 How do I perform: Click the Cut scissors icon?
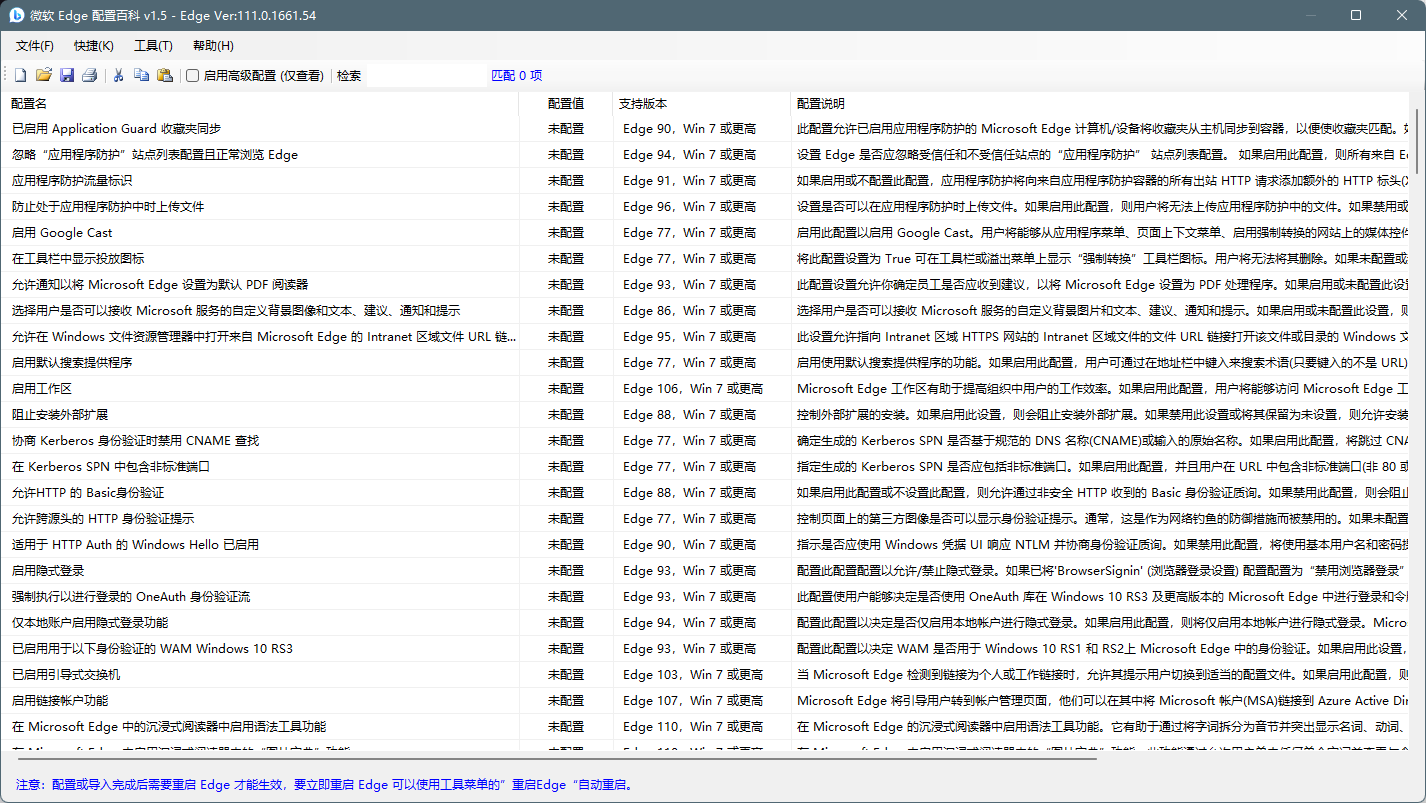tap(118, 75)
